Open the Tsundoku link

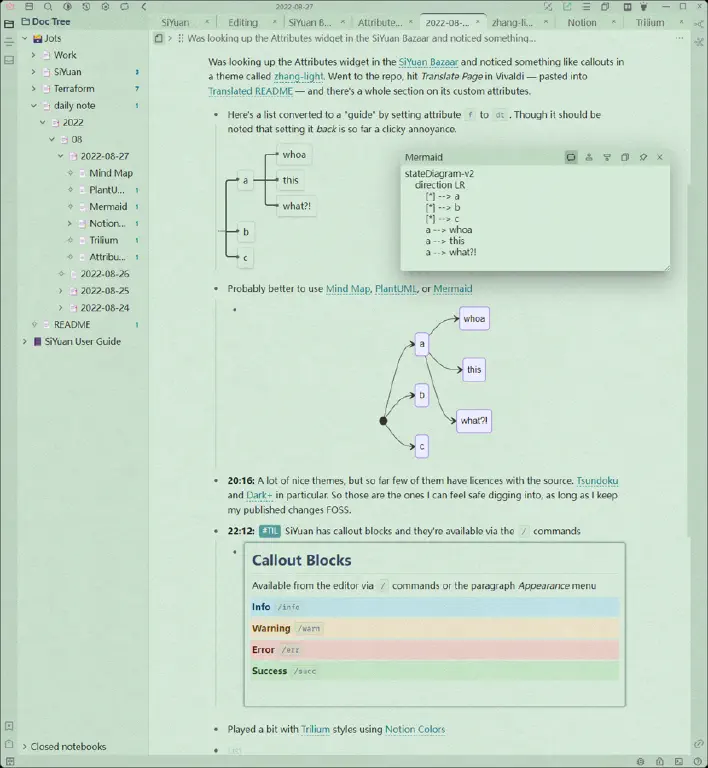click(x=597, y=481)
